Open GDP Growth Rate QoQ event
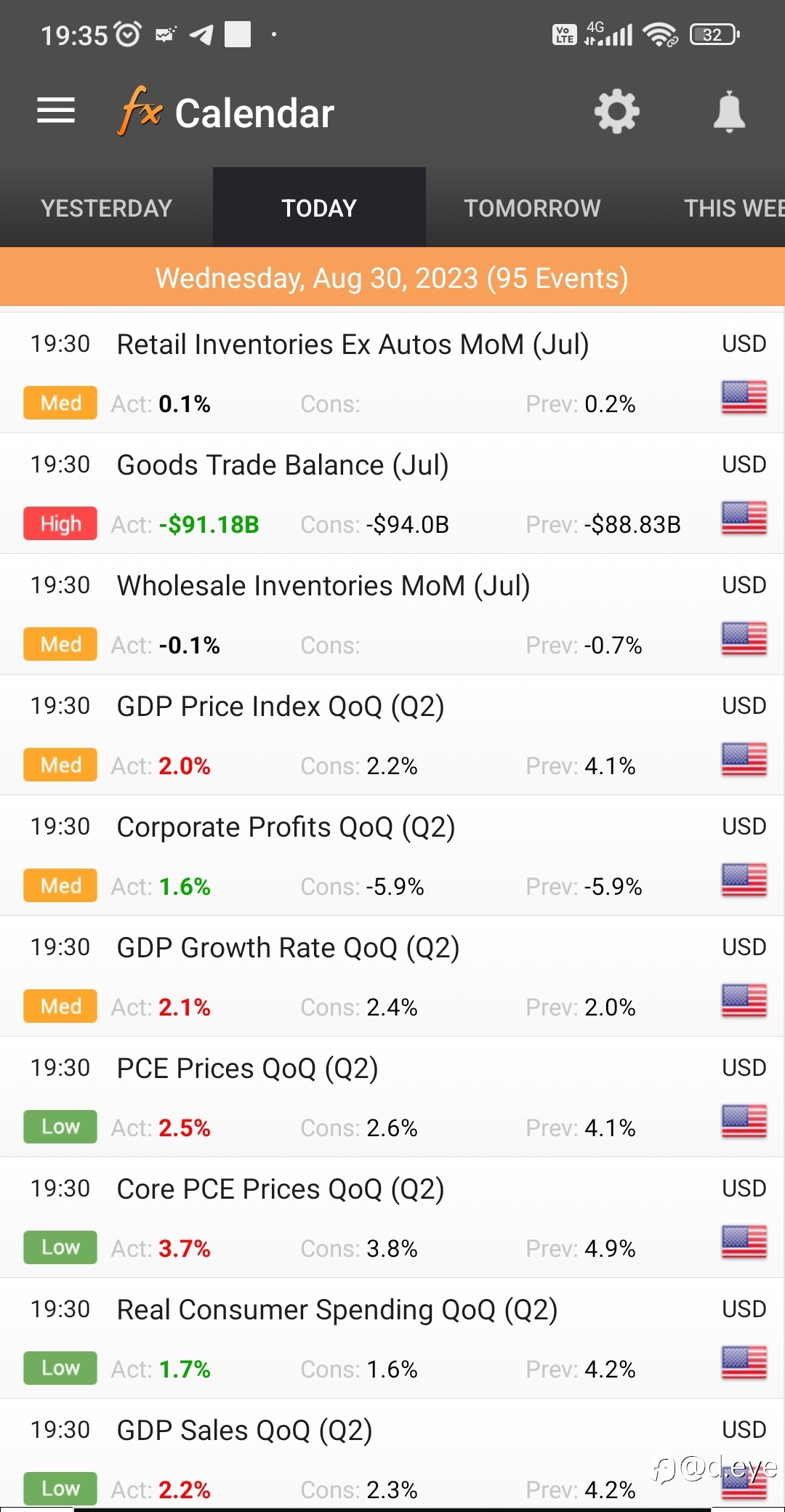Image resolution: width=785 pixels, height=1512 pixels. (x=288, y=948)
